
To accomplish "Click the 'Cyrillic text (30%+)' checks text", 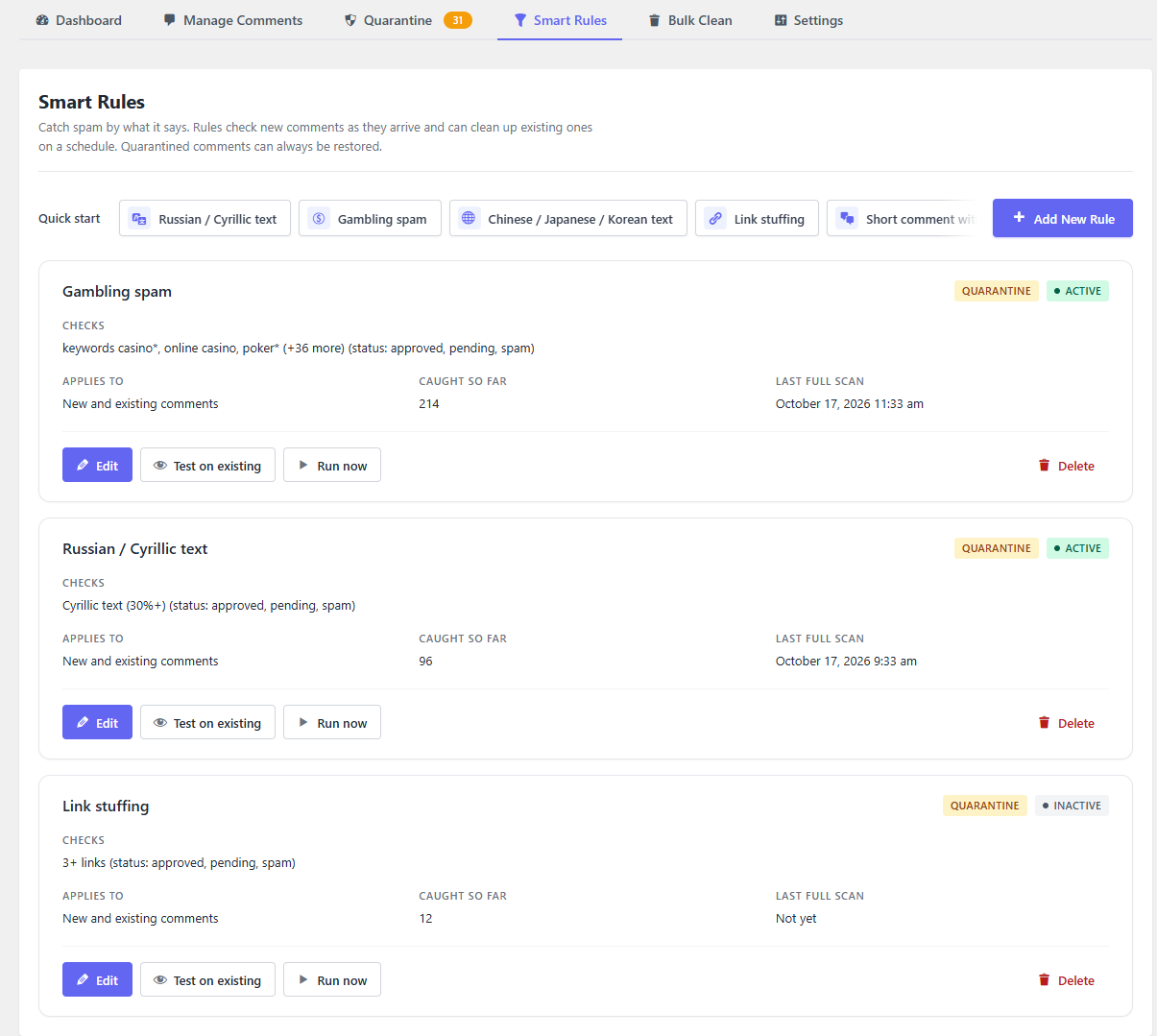I will tap(208, 606).
